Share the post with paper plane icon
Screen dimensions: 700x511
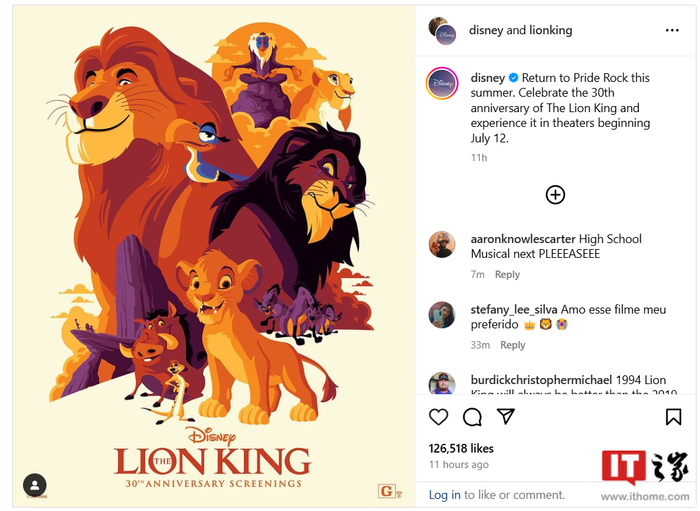click(x=506, y=416)
